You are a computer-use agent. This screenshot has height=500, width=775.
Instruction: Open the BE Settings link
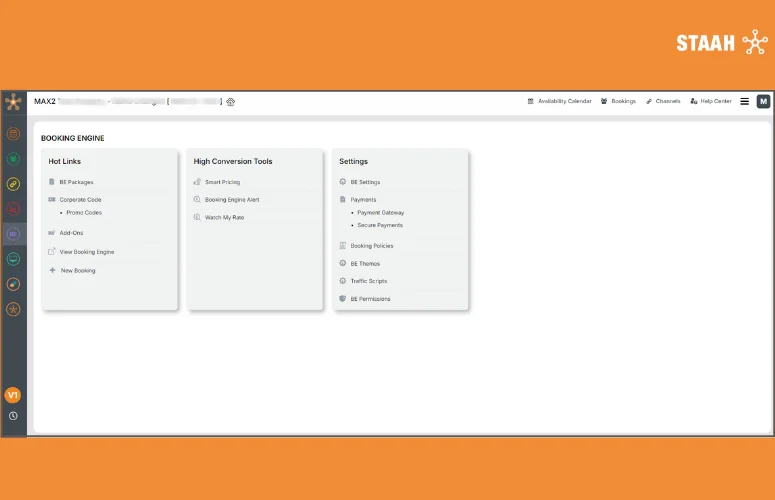pos(365,182)
